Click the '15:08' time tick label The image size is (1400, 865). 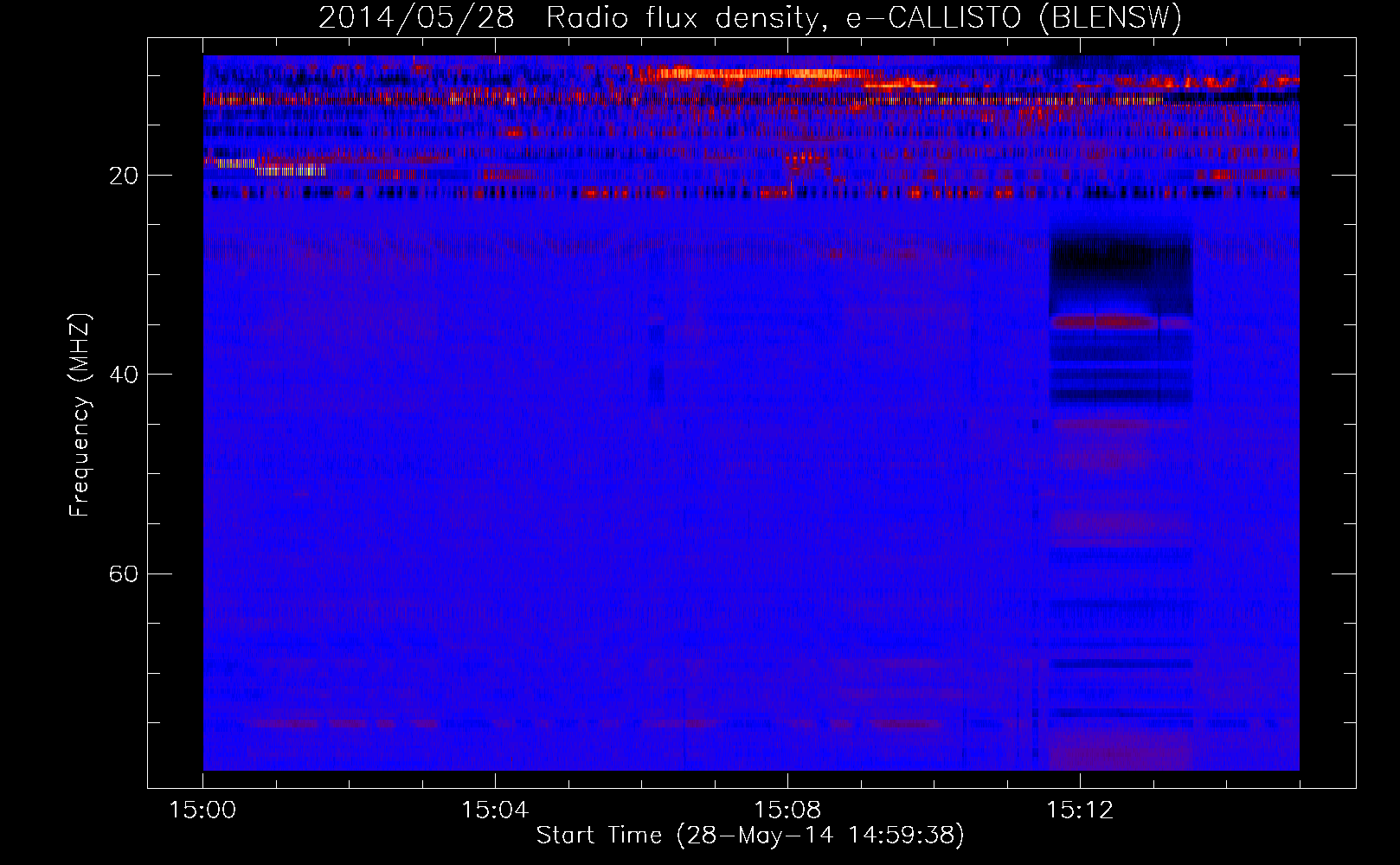pyautogui.click(x=787, y=811)
